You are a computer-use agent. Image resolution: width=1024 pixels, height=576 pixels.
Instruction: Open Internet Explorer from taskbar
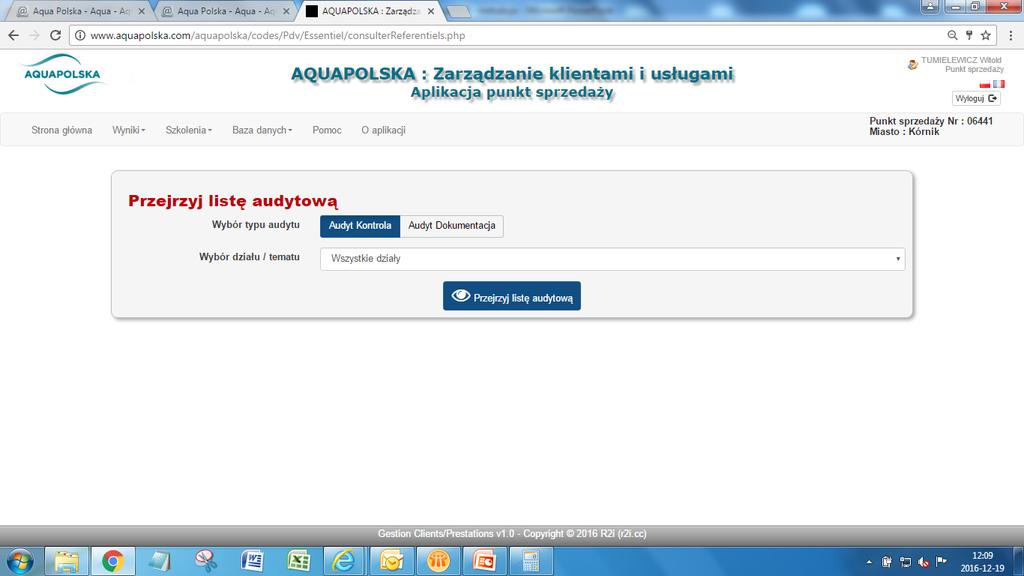pyautogui.click(x=344, y=561)
